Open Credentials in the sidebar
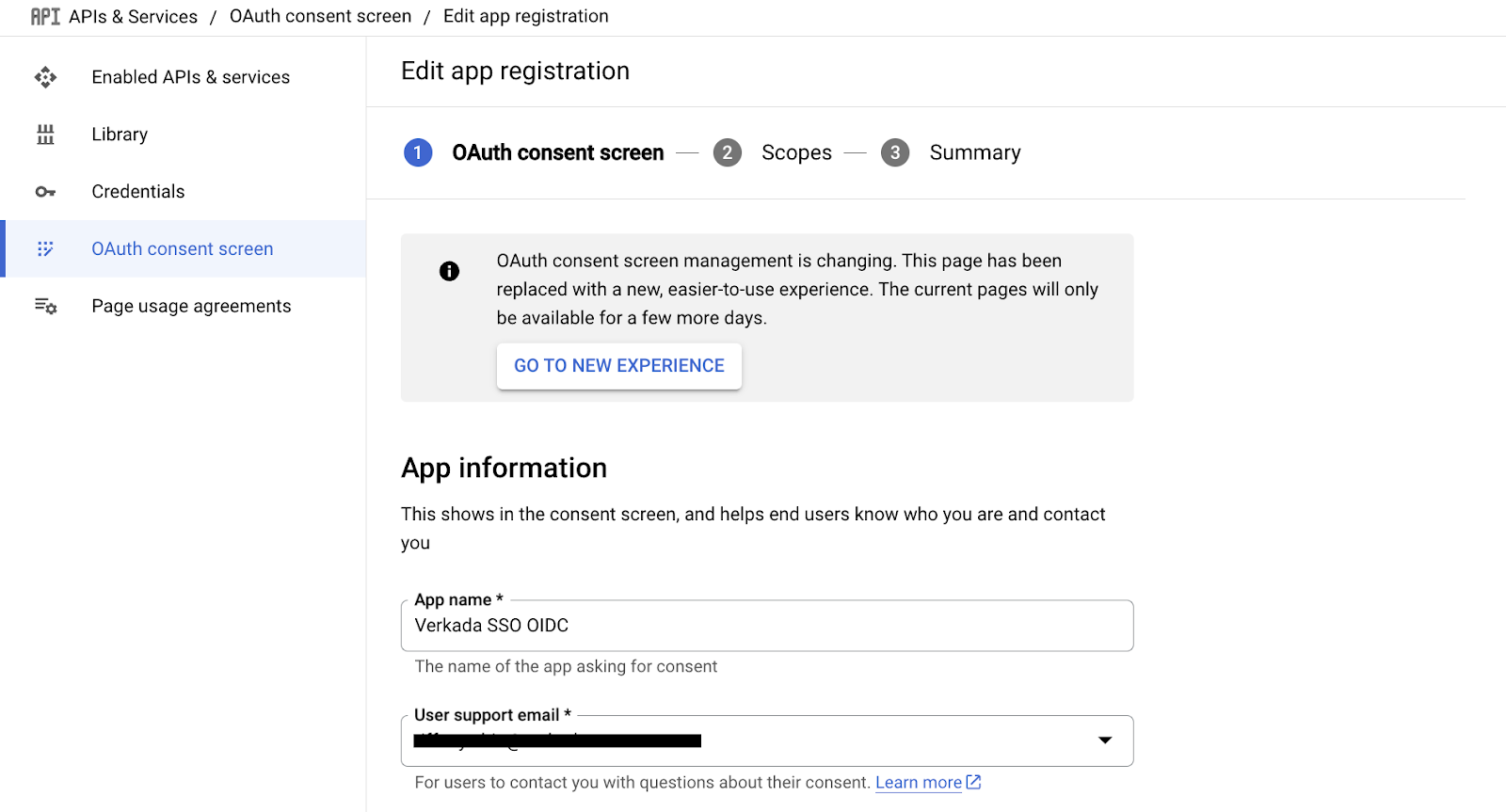Image resolution: width=1506 pixels, height=812 pixels. [x=138, y=192]
